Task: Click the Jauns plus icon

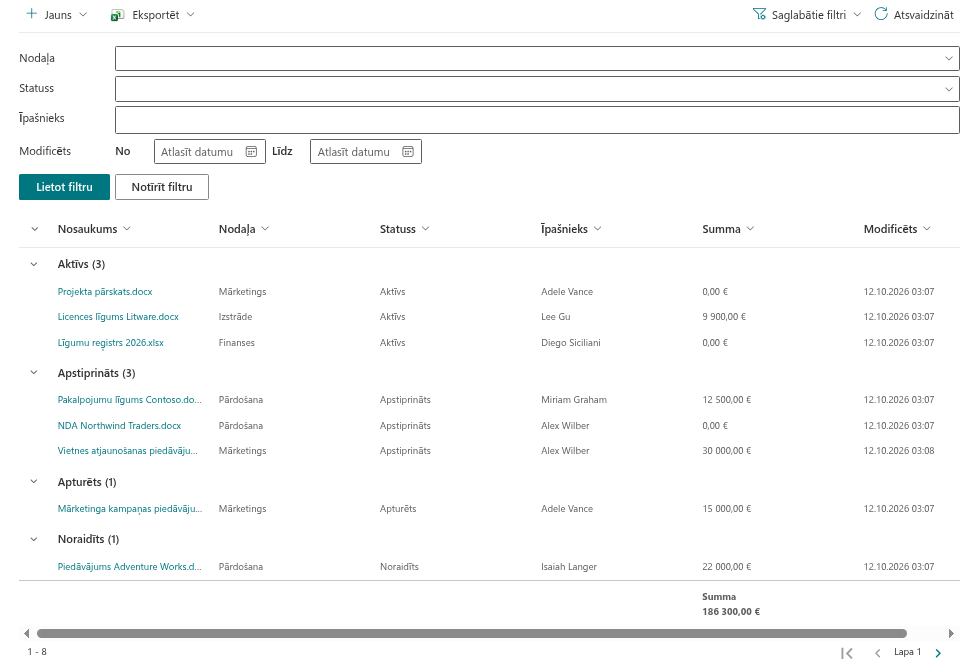Action: click(x=31, y=14)
